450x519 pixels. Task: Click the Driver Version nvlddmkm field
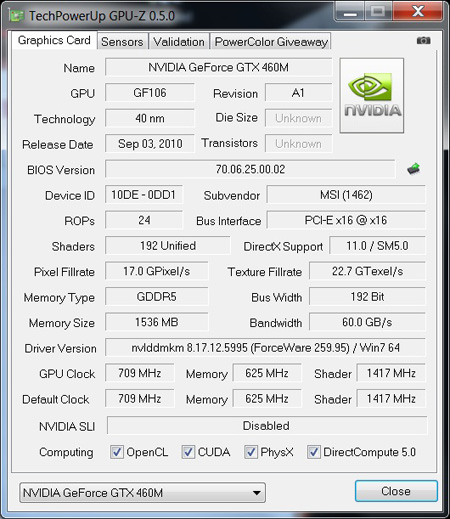[x=265, y=348]
